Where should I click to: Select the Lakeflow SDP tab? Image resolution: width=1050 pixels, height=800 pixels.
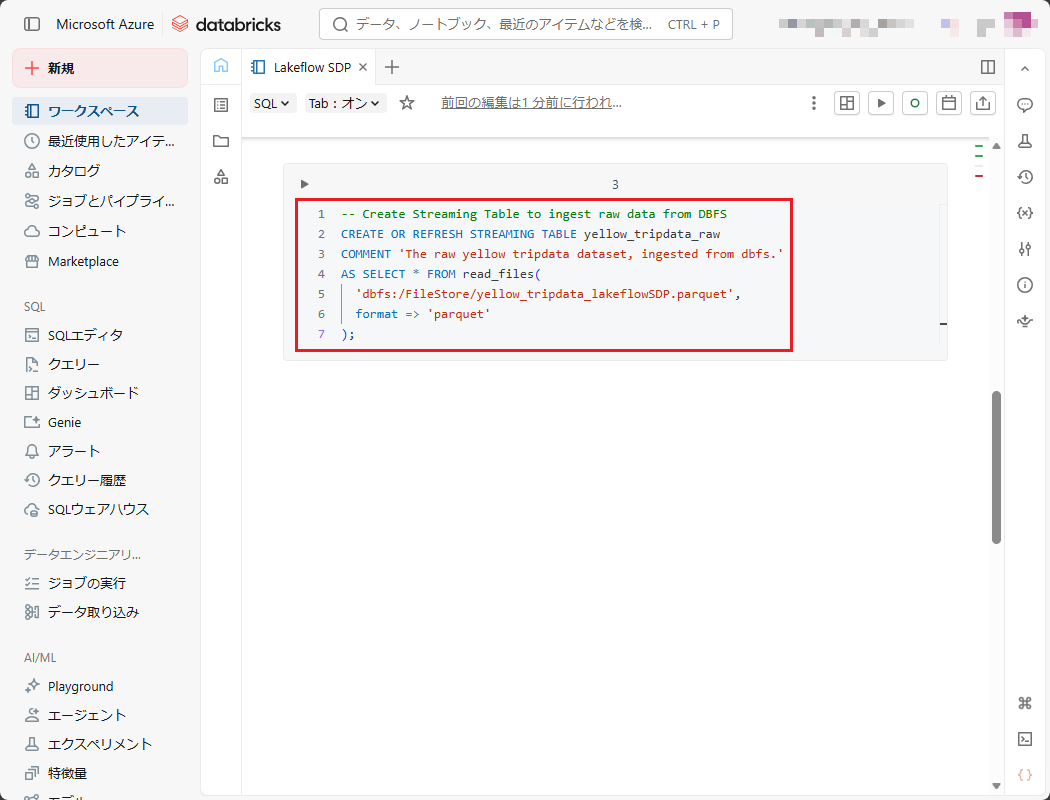click(x=311, y=67)
